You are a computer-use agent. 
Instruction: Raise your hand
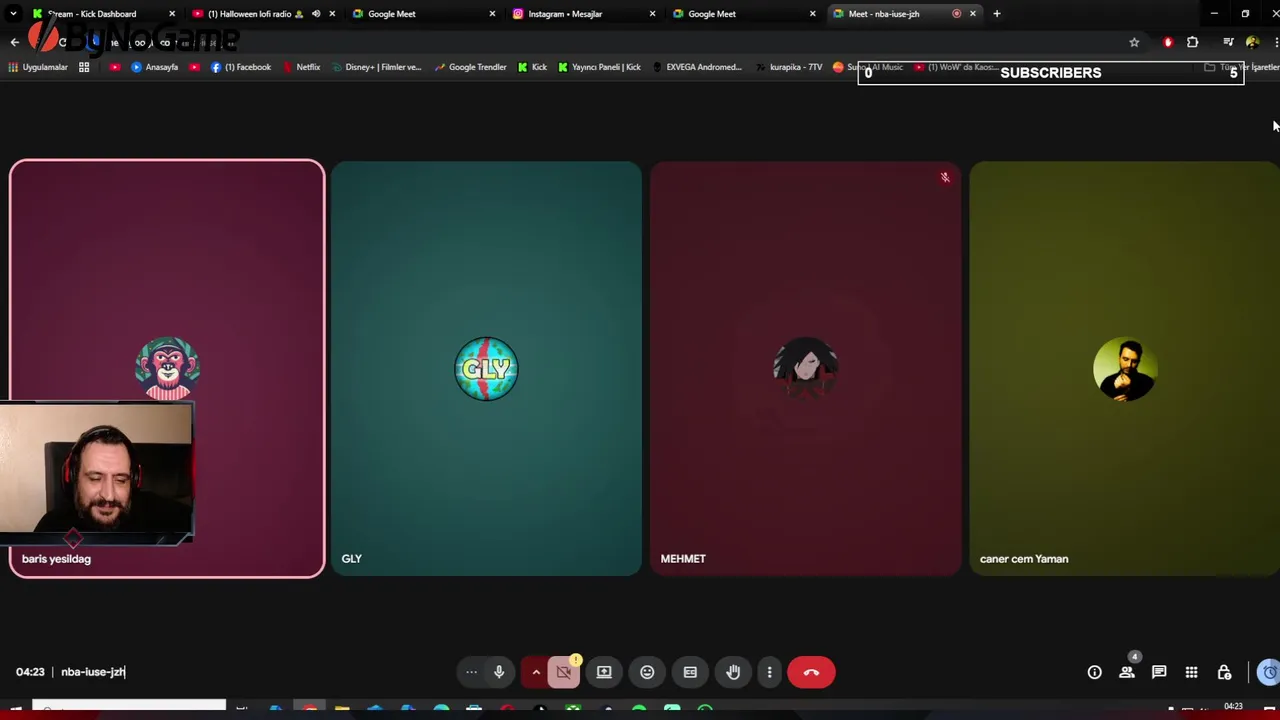click(x=733, y=672)
